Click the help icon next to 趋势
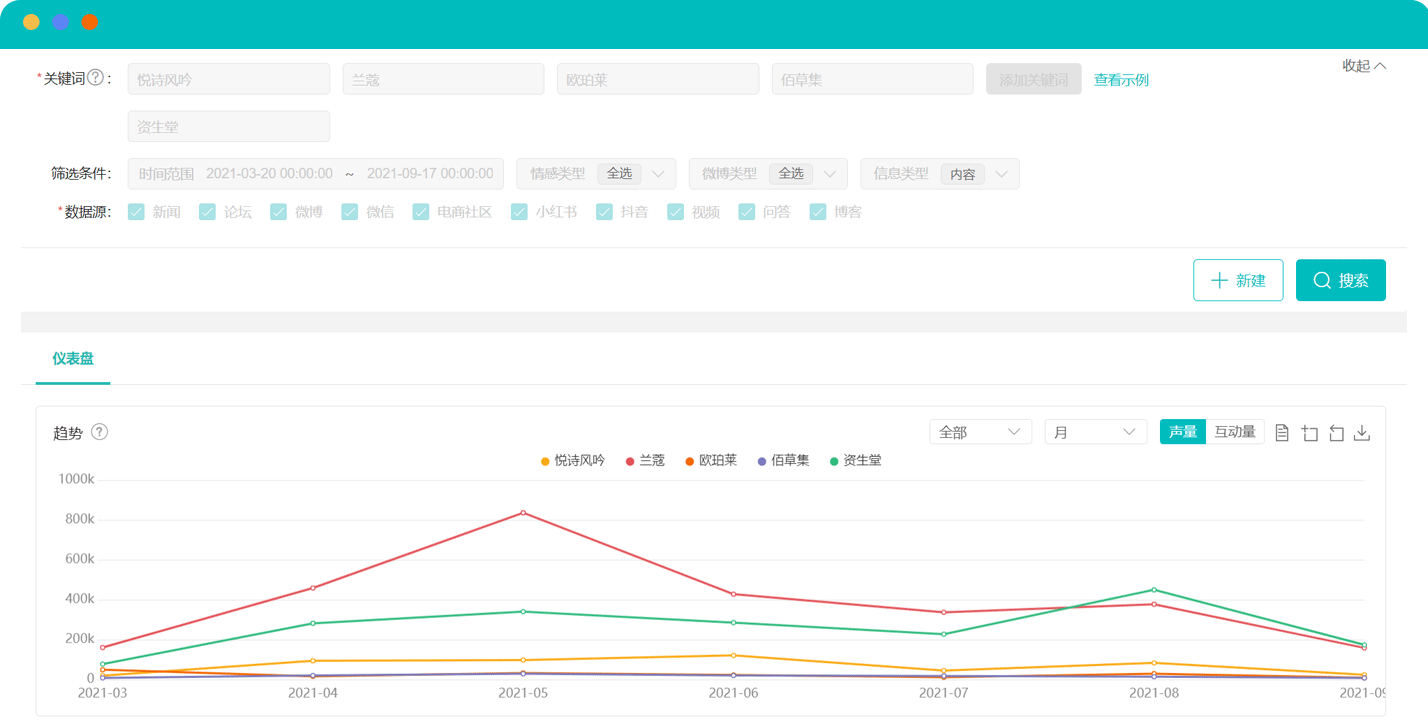This screenshot has height=728, width=1428. (99, 432)
